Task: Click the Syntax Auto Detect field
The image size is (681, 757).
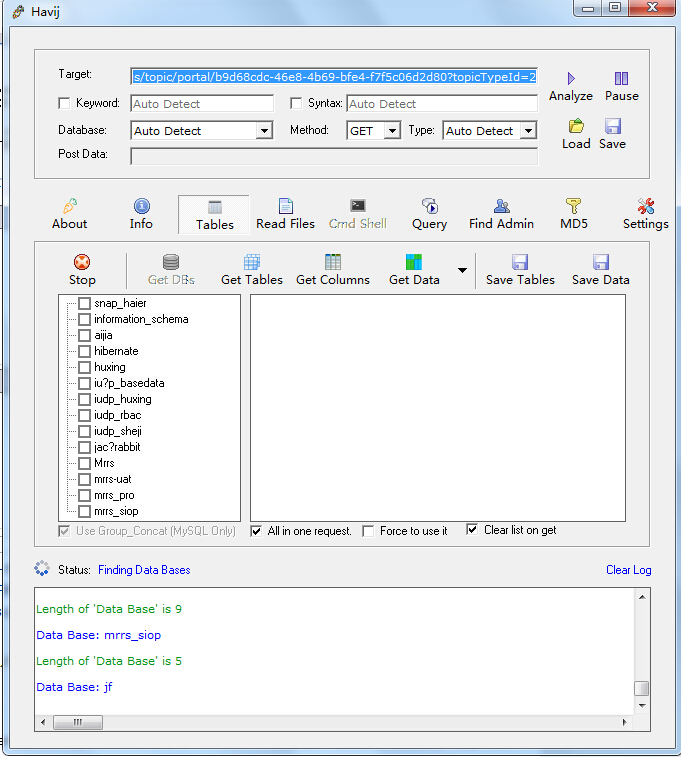Action: pos(442,104)
